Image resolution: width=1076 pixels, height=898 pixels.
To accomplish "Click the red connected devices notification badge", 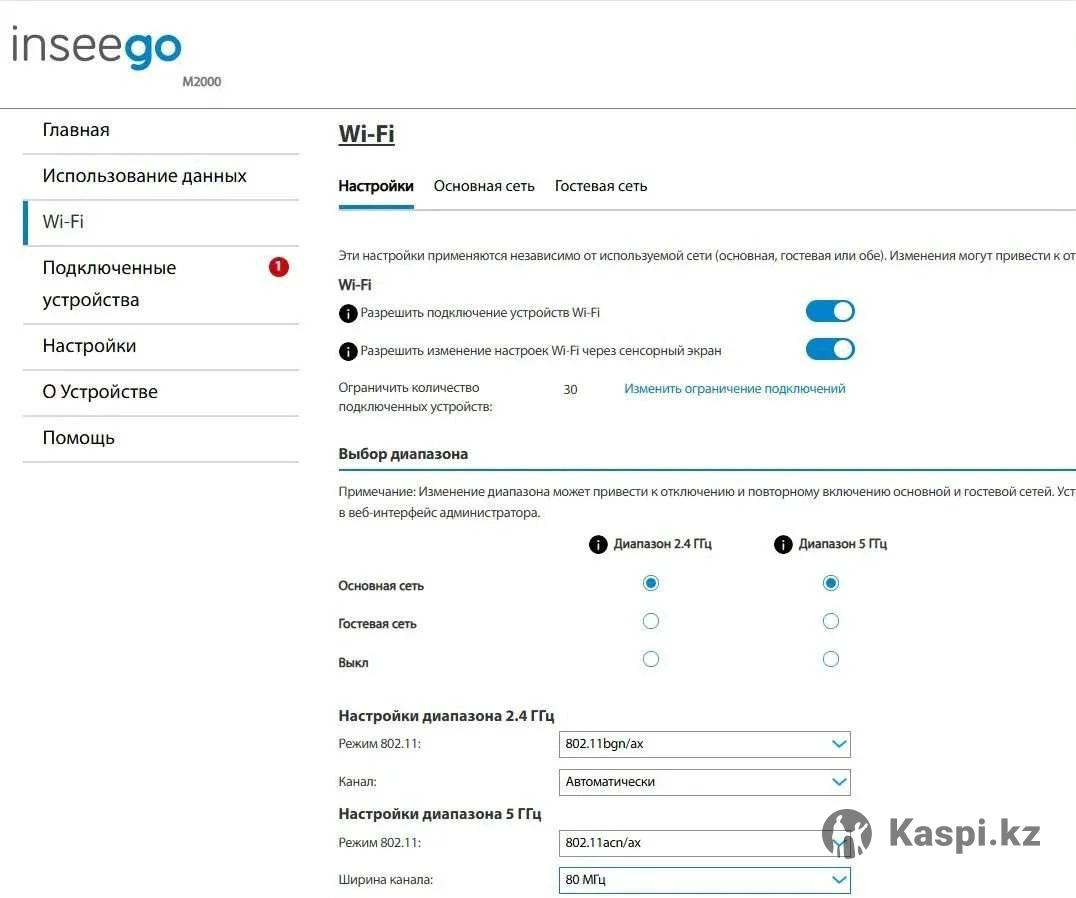I will point(279,267).
